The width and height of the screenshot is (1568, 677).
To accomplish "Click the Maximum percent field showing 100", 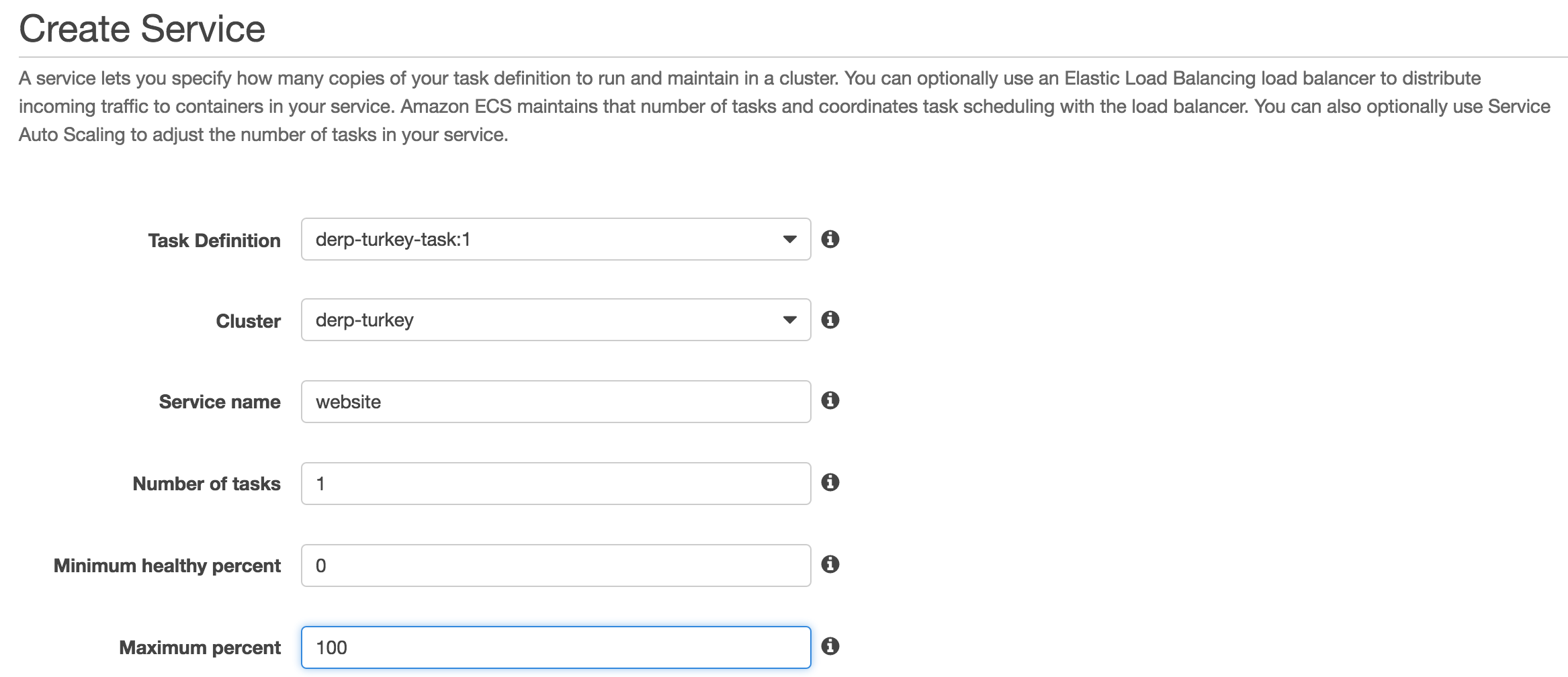I will [556, 647].
